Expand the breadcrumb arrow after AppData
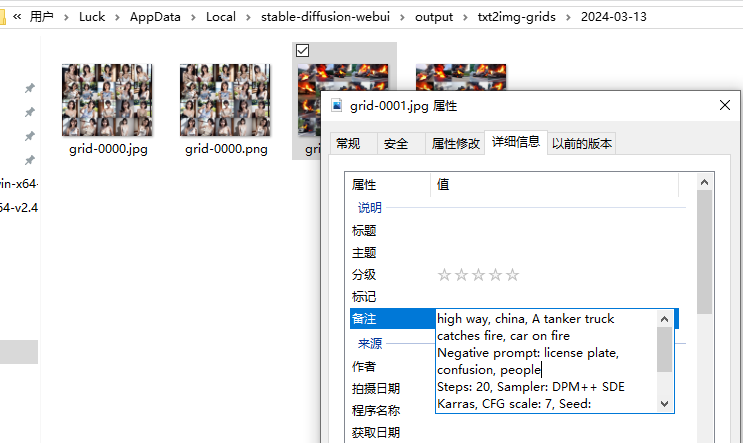This screenshot has width=743, height=443. click(x=195, y=17)
